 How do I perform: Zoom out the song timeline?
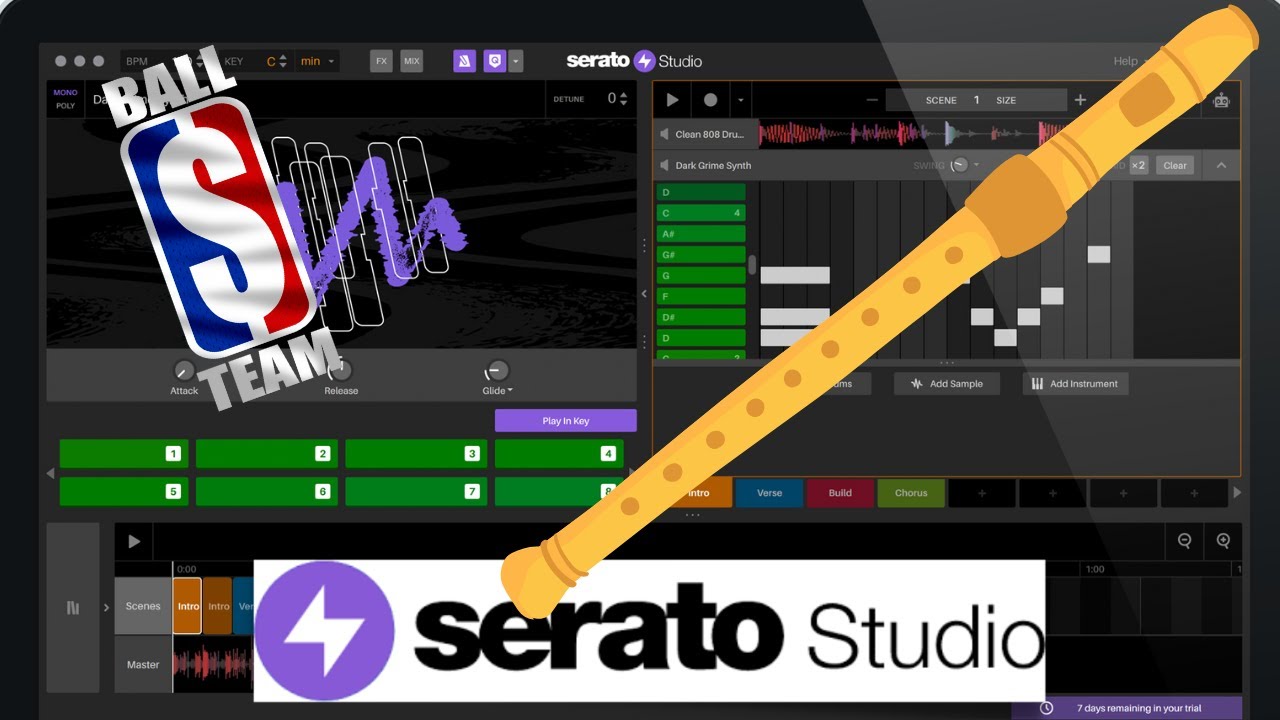(x=1184, y=541)
